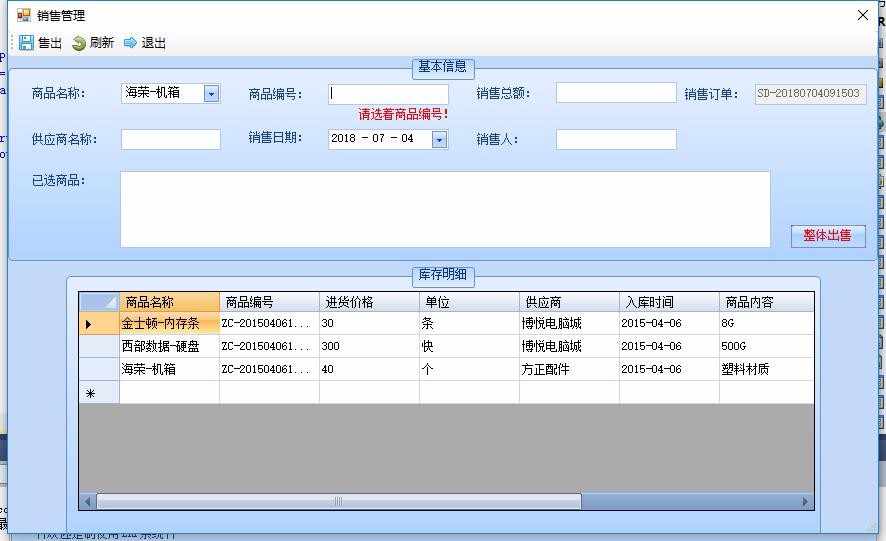Image resolution: width=886 pixels, height=541 pixels.
Task: Click price cell 30 in 金士顿 row
Action: [x=370, y=323]
